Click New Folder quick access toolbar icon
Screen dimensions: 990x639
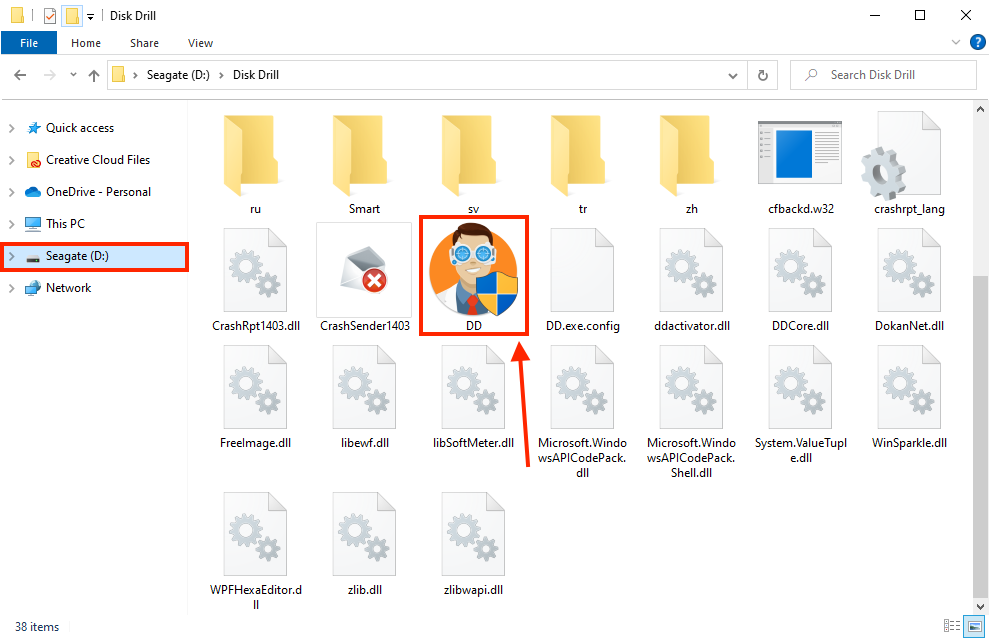pyautogui.click(x=72, y=15)
